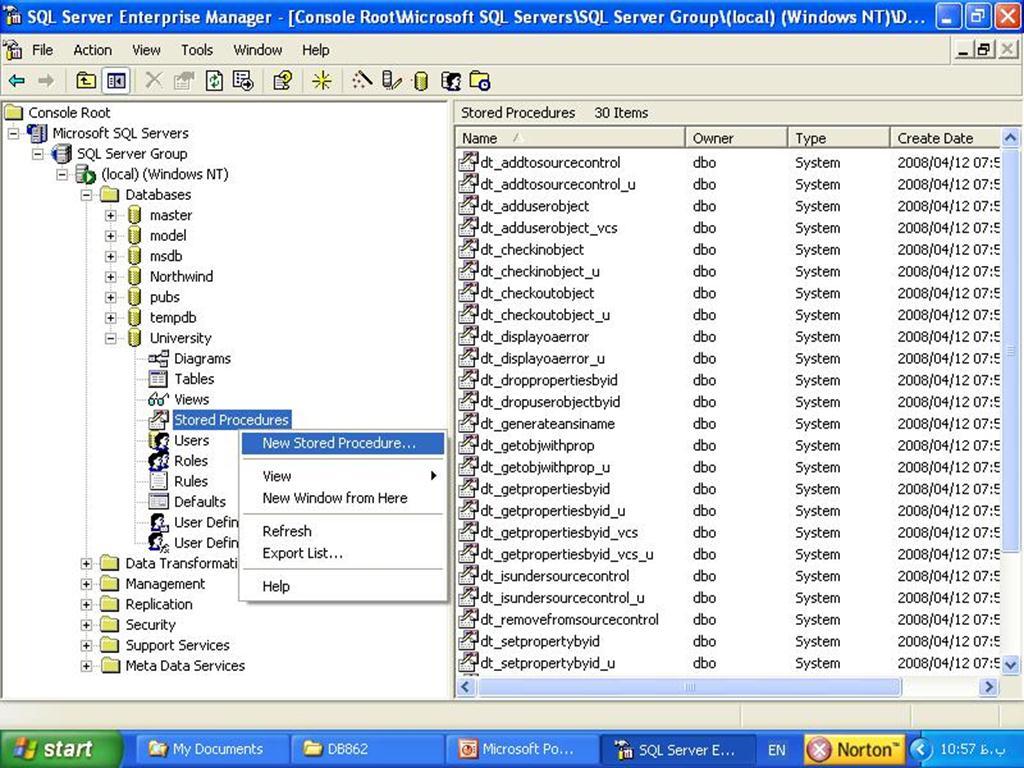Sort by the Create Date column header

(x=945, y=138)
